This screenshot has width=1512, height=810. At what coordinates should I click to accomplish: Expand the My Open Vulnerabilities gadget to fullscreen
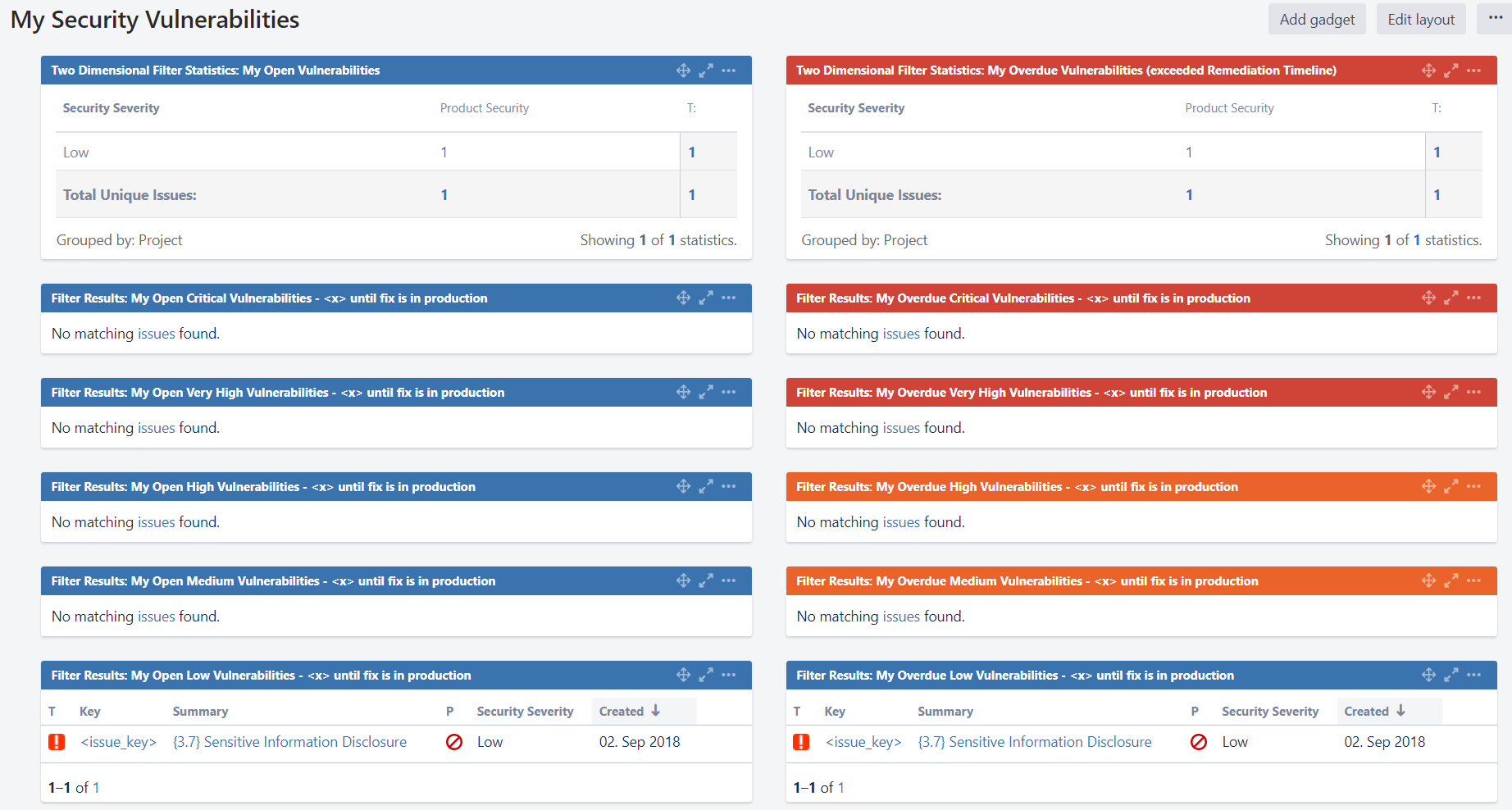coord(706,71)
